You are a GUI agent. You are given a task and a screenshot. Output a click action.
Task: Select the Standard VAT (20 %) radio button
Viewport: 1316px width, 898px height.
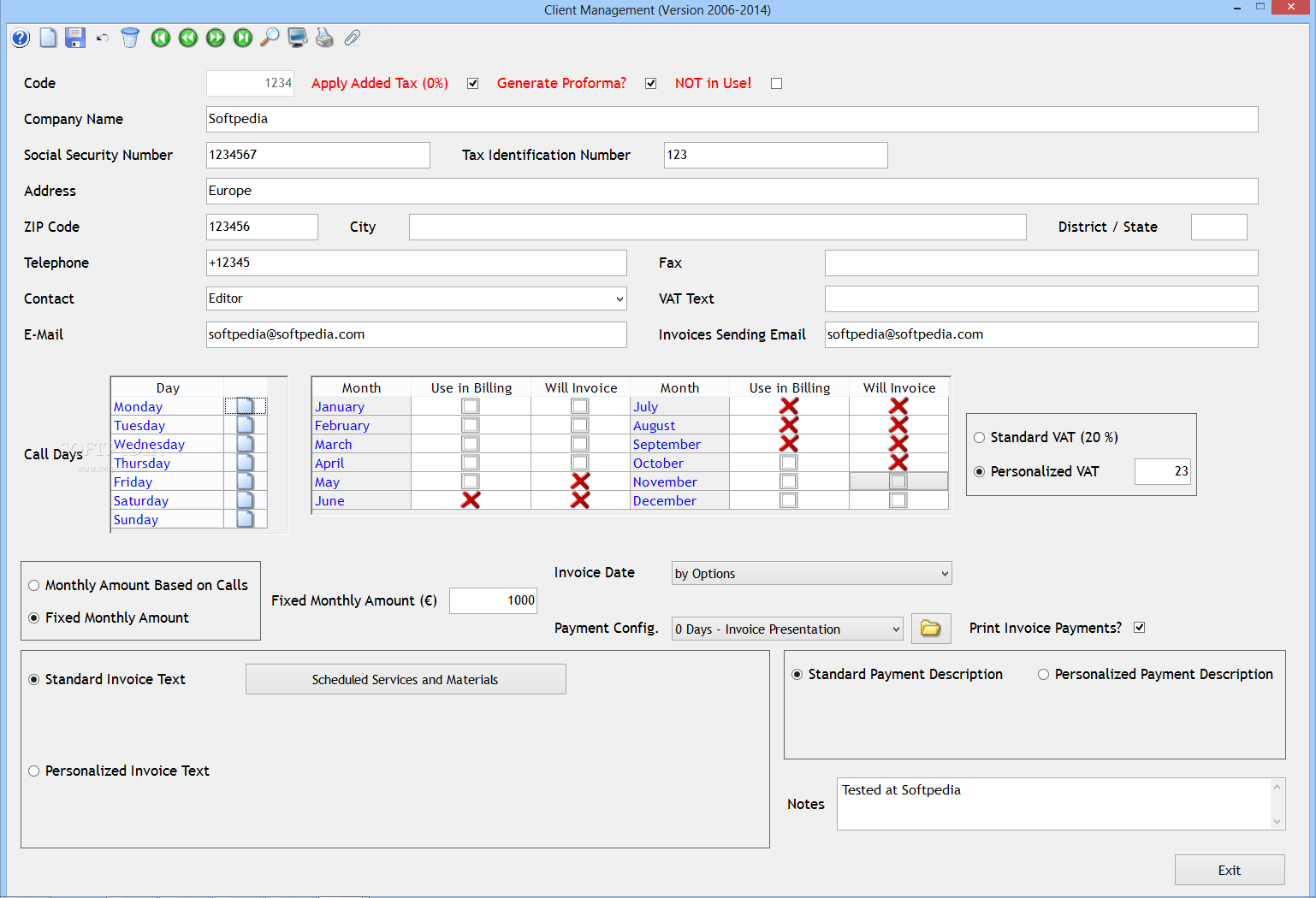pyautogui.click(x=980, y=438)
